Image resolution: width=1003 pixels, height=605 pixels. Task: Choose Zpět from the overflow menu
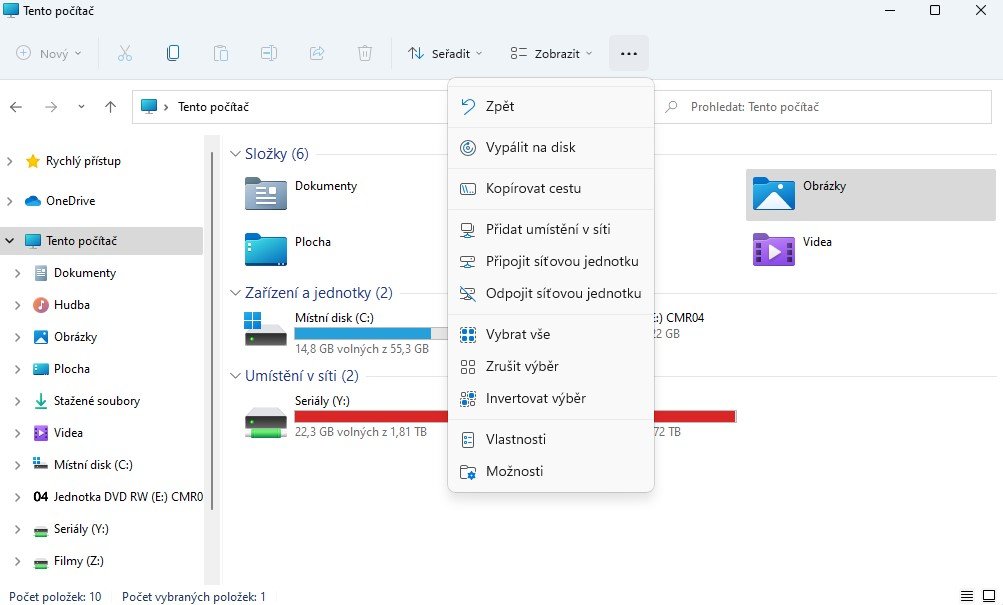(x=551, y=106)
